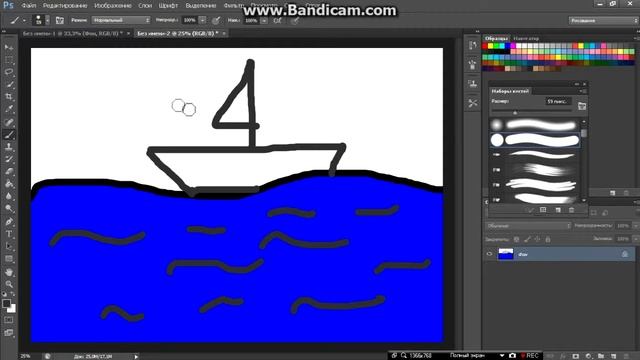The width and height of the screenshot is (640, 360).
Task: Open opacity slider dropdown arrow
Action: pyautogui.click(x=202, y=20)
